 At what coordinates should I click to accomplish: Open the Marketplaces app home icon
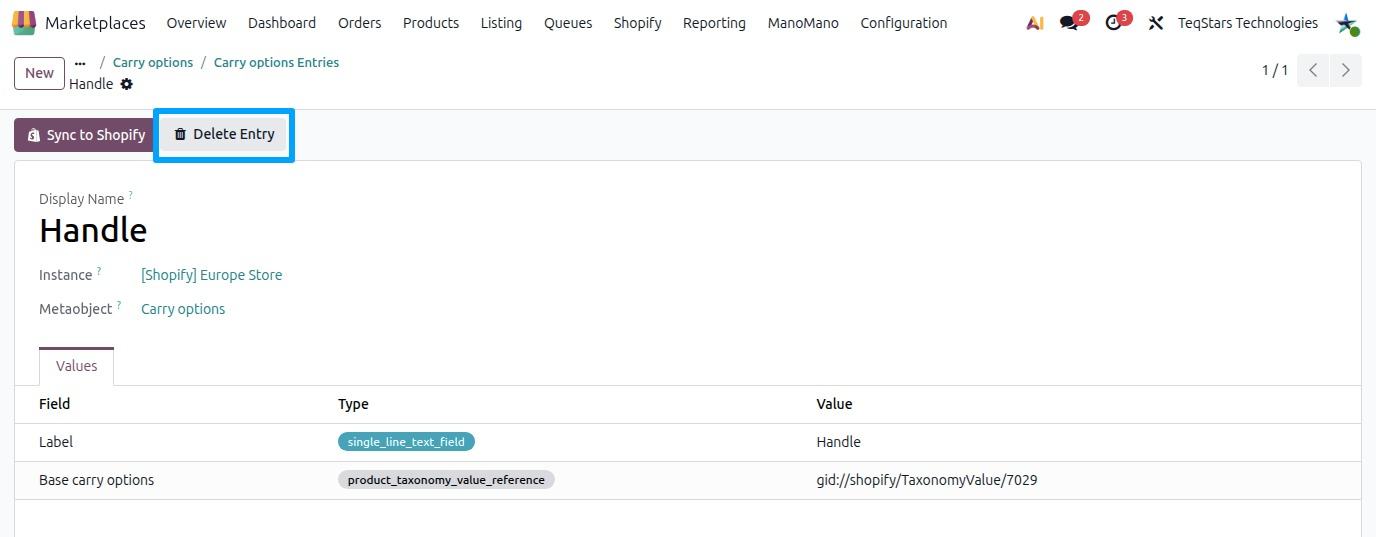coord(24,22)
